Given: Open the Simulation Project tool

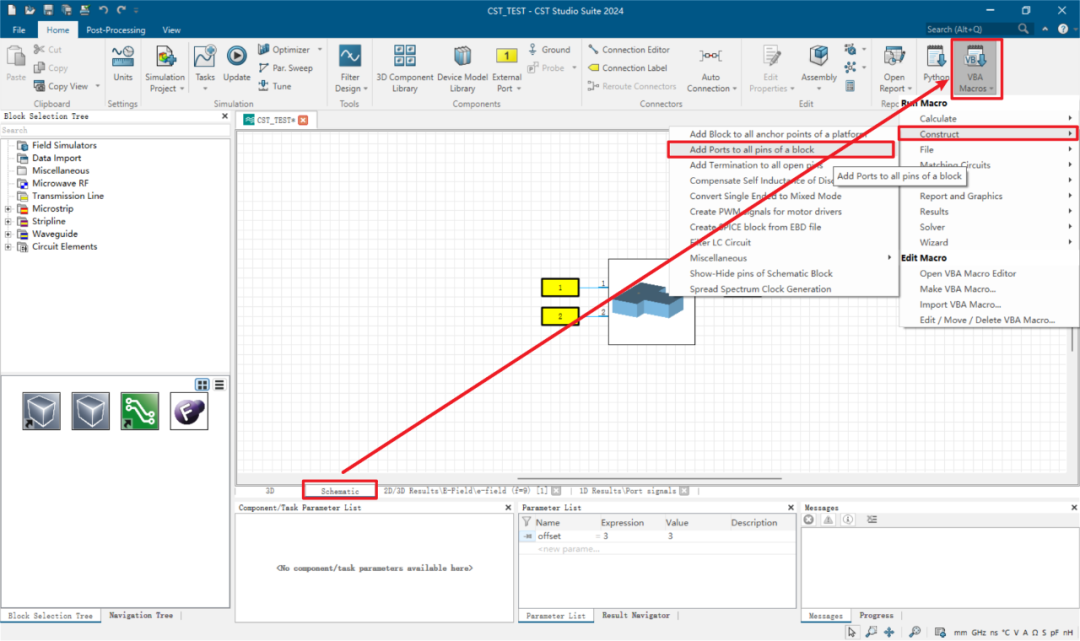Looking at the screenshot, I should pyautogui.click(x=165, y=68).
